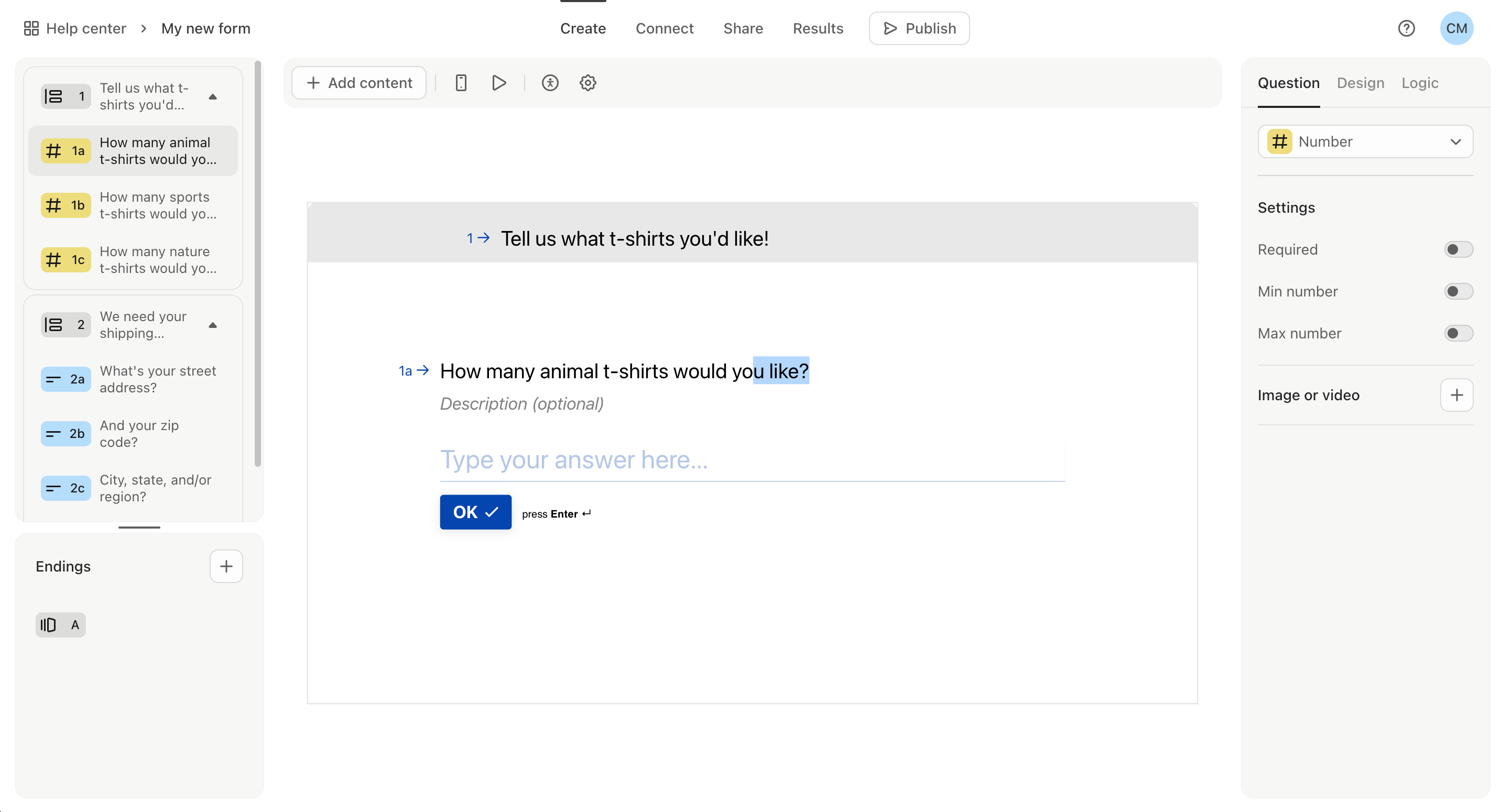Image resolution: width=1501 pixels, height=812 pixels.
Task: Open the question type dropdown
Action: click(1455, 141)
